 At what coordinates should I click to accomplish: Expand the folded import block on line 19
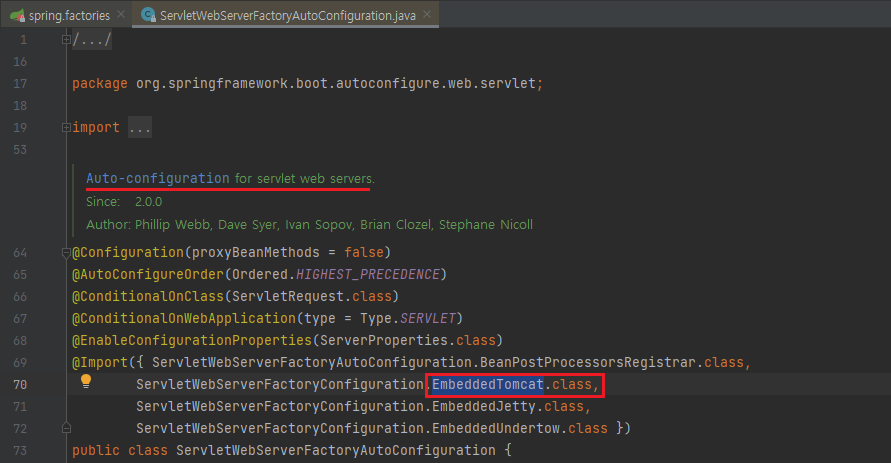66,127
